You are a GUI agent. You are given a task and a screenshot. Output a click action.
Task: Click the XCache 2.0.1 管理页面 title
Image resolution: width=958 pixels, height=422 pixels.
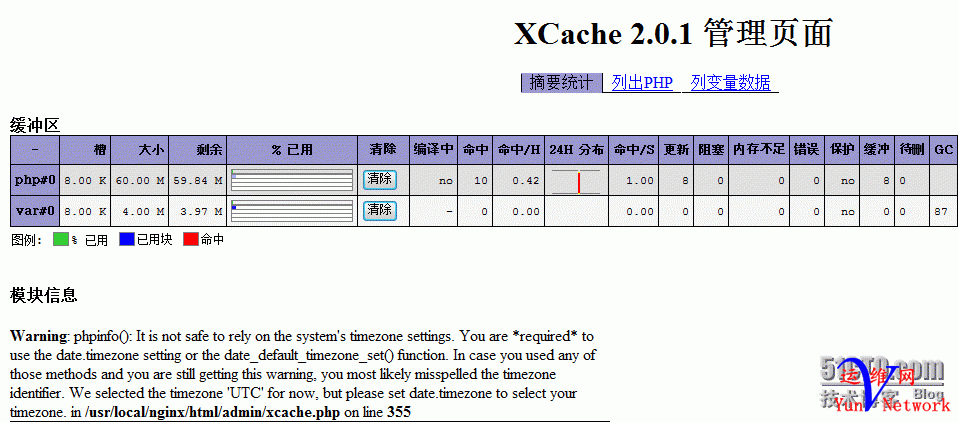[673, 34]
